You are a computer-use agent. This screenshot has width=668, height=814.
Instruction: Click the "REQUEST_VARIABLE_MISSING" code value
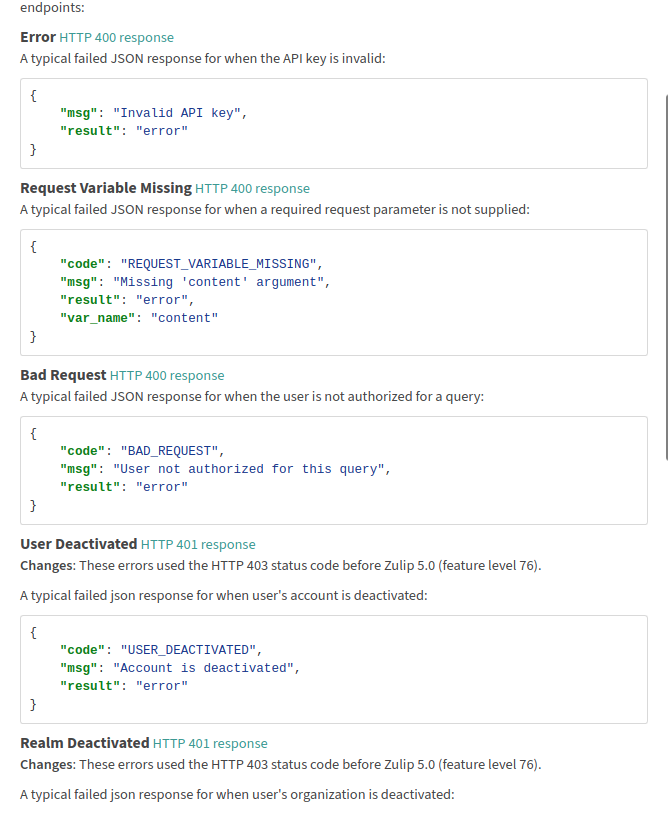tap(222, 264)
